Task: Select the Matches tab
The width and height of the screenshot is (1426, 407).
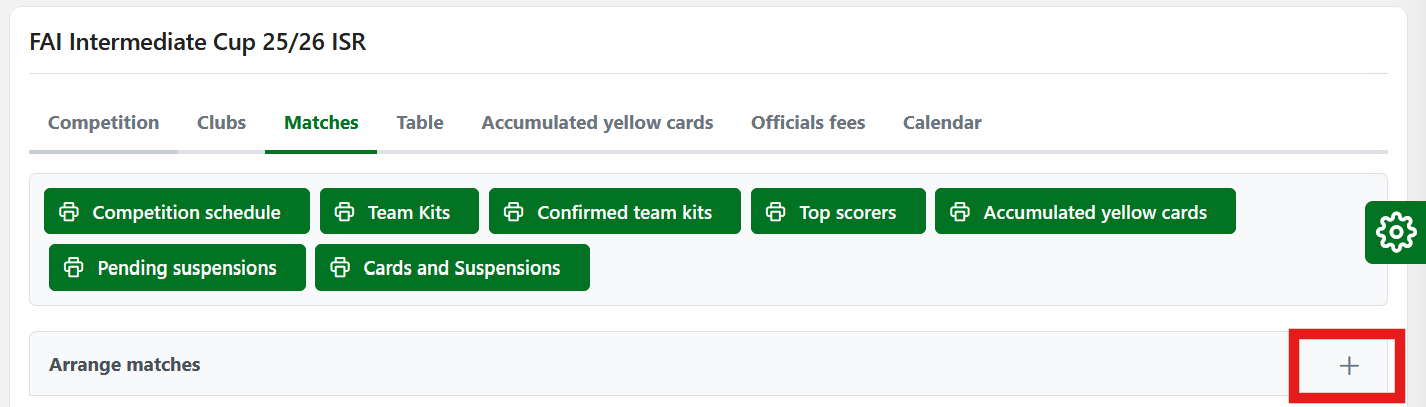Action: coord(321,123)
